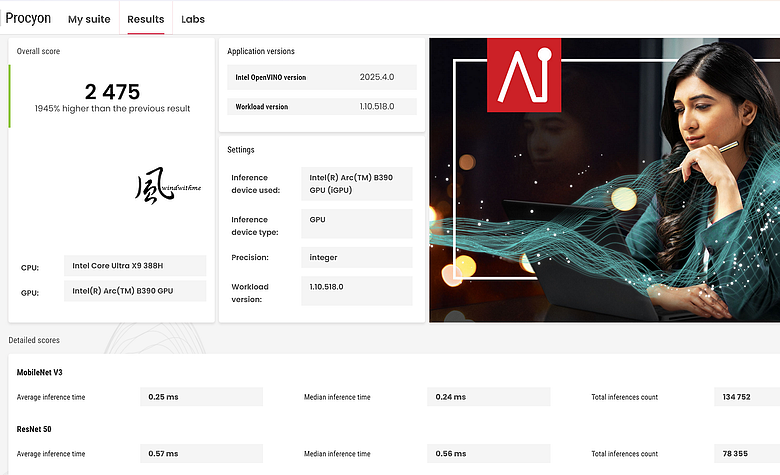
Task: Click the Inference device used value field
Action: 357,184
